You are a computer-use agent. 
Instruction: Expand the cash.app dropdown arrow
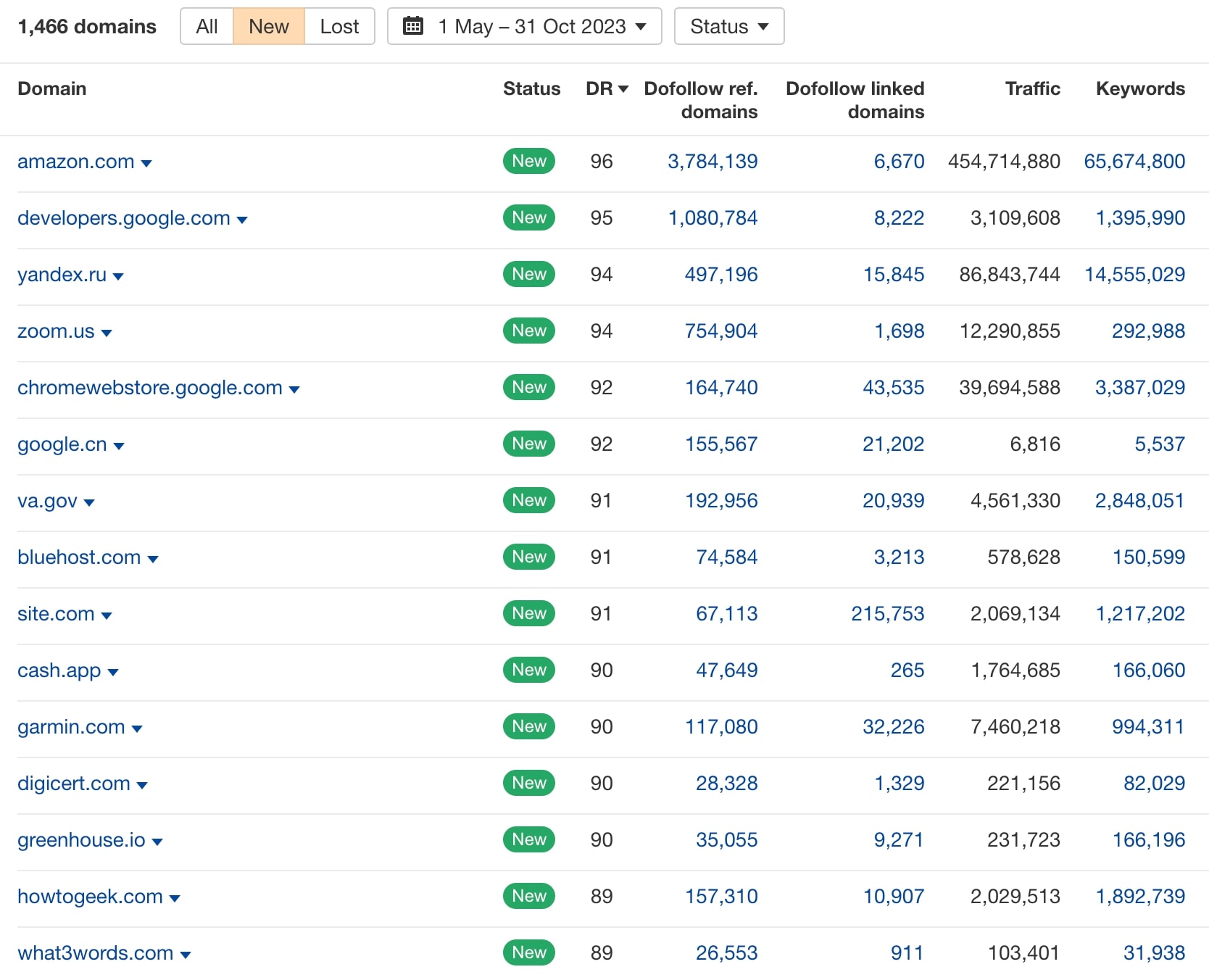pos(113,673)
